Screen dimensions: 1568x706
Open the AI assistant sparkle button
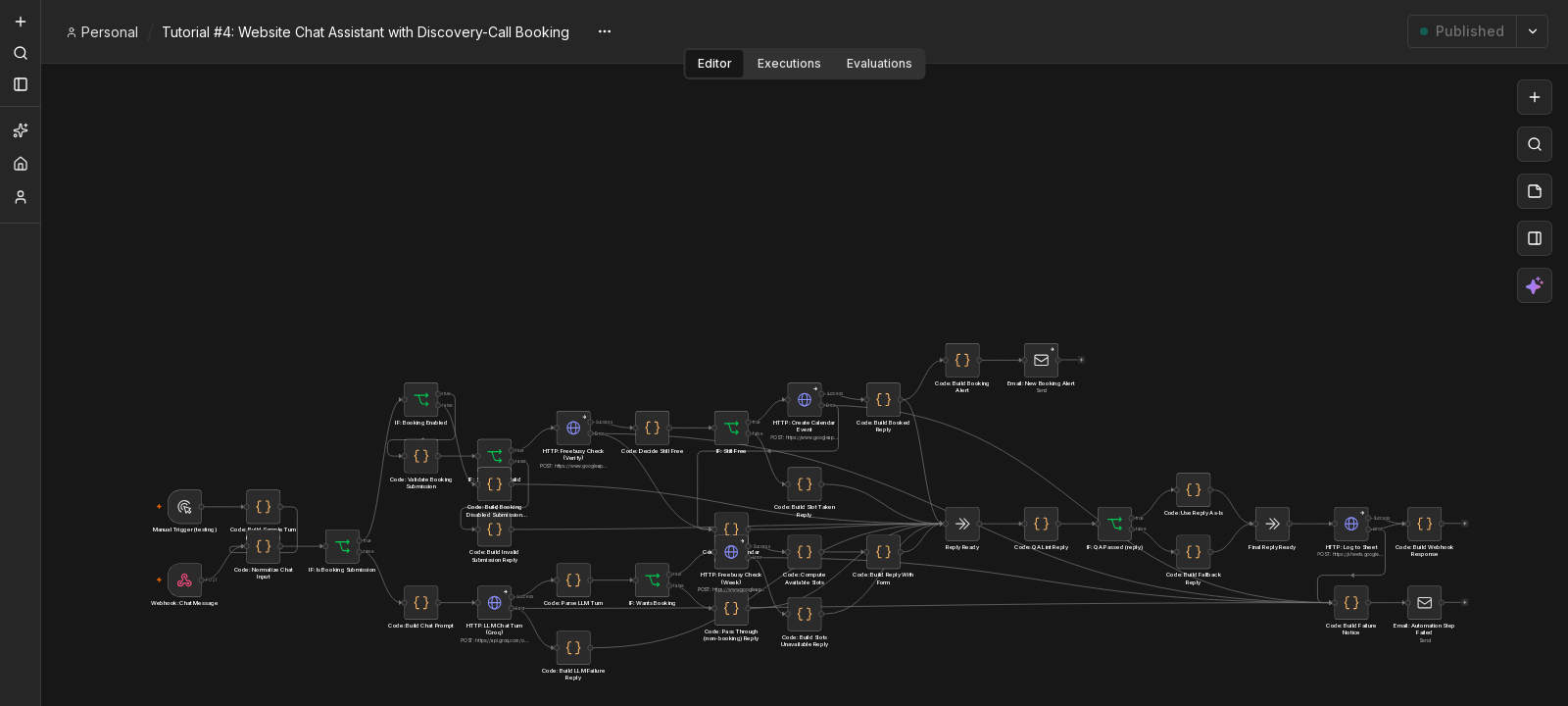[1535, 285]
